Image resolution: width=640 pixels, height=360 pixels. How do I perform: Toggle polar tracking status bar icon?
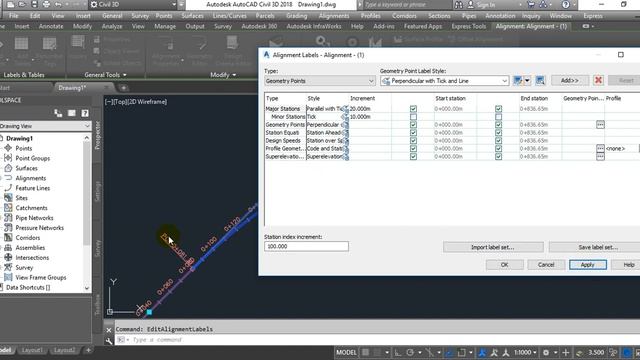pos(410,352)
